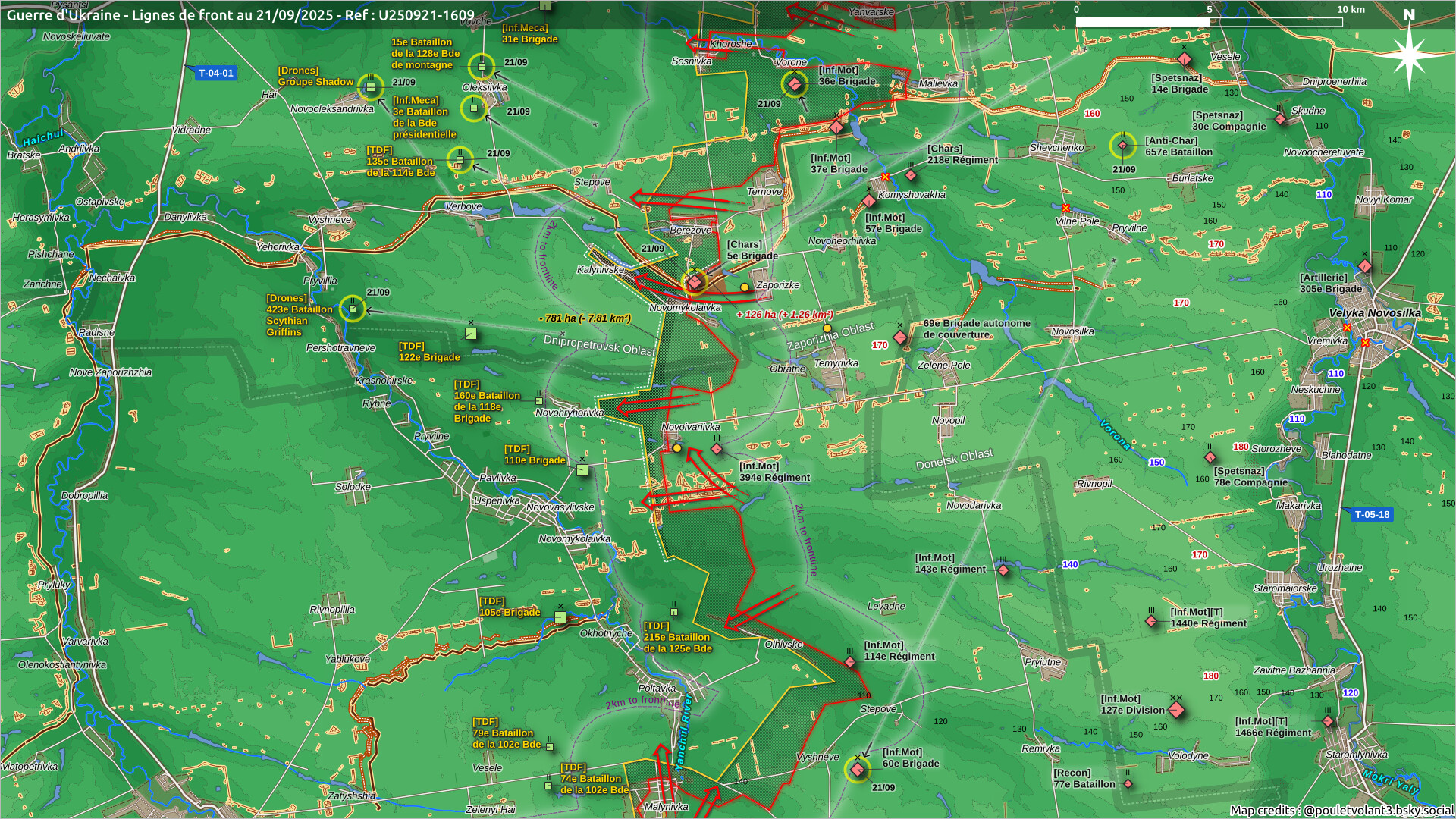Screen dimensions: 1456x819
Task: Click the 36e Brigade red diamond unit icon
Action: (x=794, y=83)
